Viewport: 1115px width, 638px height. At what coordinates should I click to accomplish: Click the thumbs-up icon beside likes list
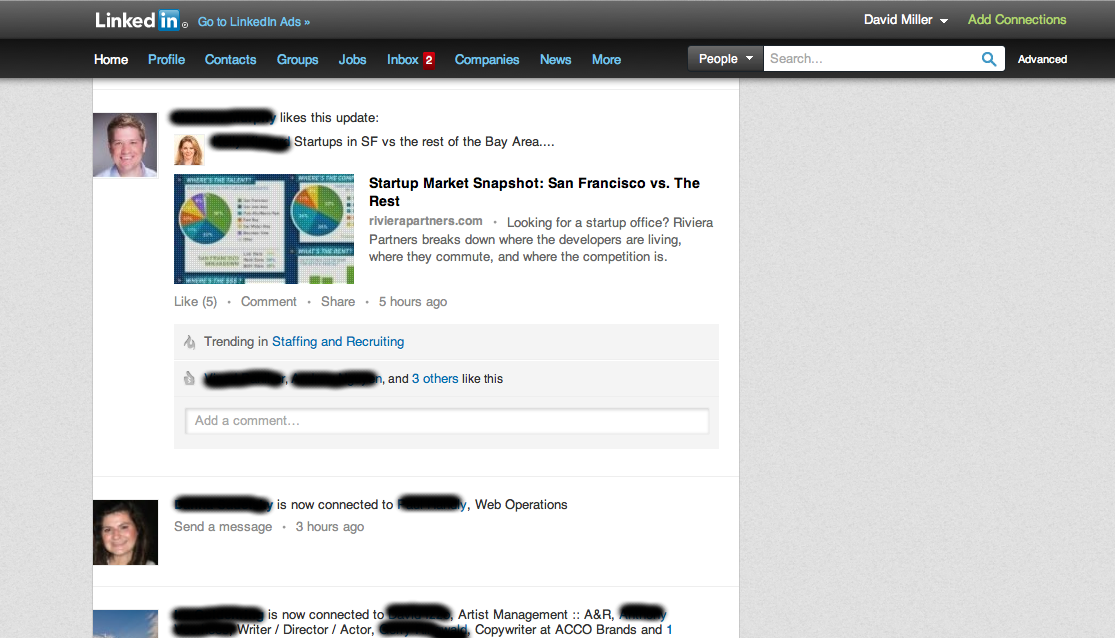click(x=189, y=378)
